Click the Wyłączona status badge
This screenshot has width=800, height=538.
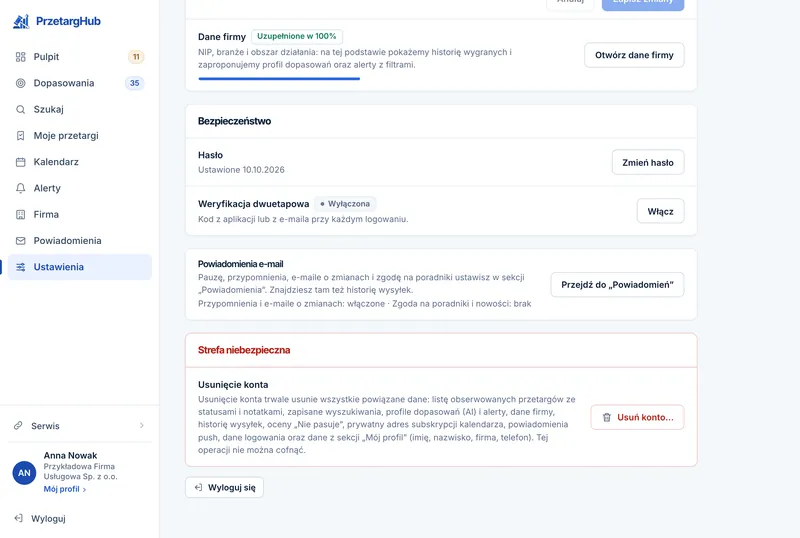345,204
